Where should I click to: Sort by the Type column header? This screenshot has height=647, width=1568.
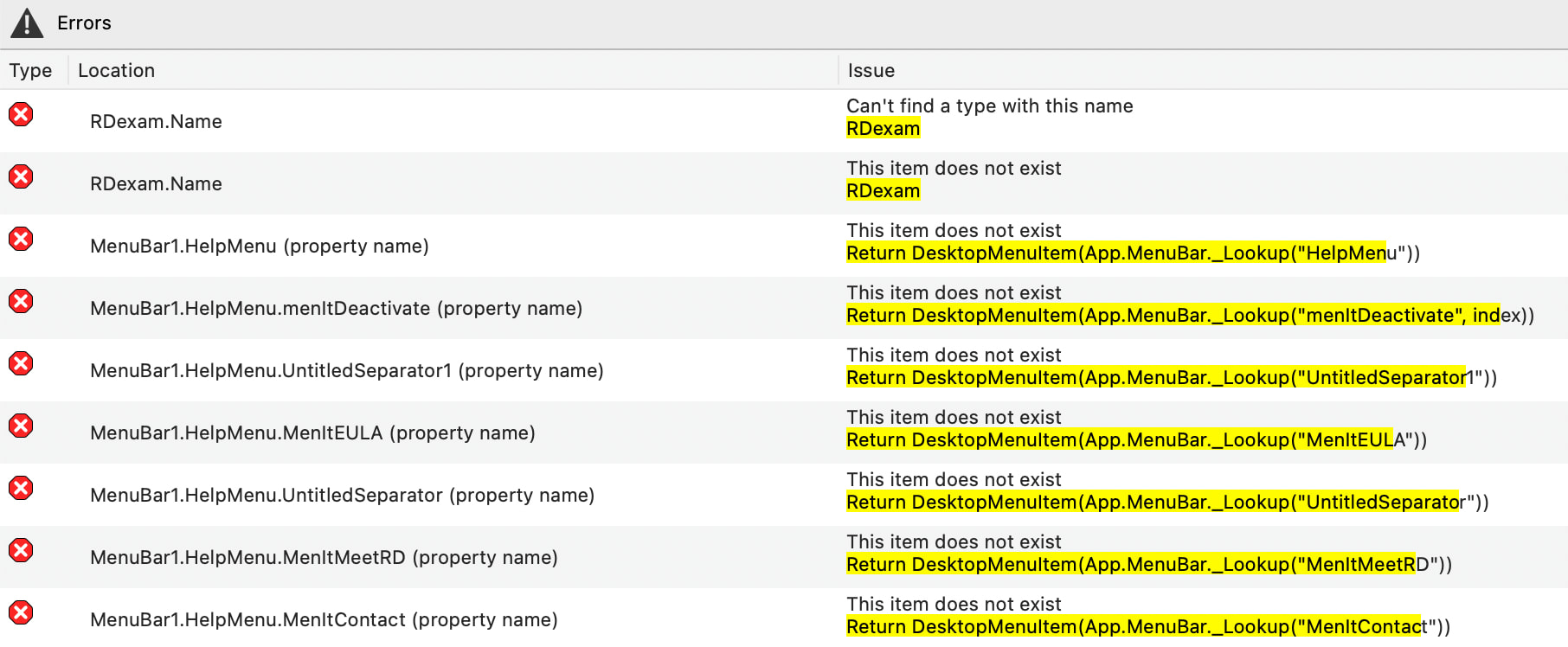coord(30,71)
